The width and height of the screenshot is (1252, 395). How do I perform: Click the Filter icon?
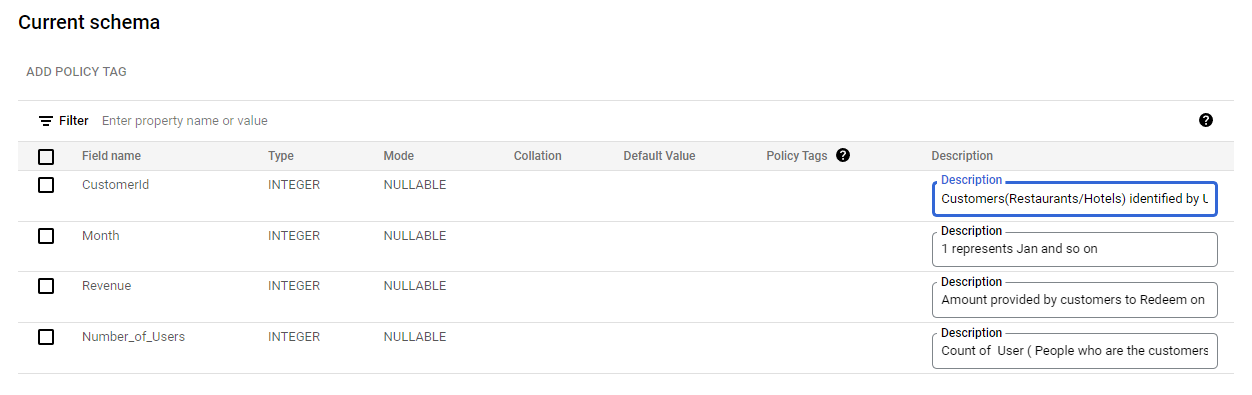tap(46, 121)
